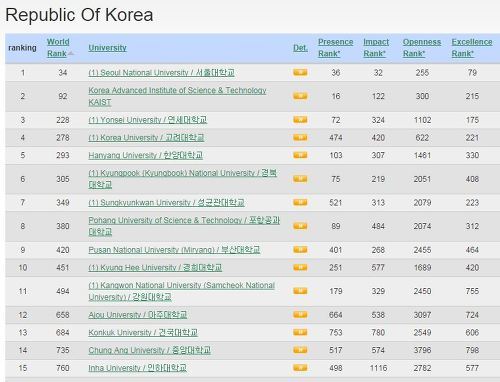Sort by the Openness Rank column header
This screenshot has height=382, width=500.
click(422, 48)
